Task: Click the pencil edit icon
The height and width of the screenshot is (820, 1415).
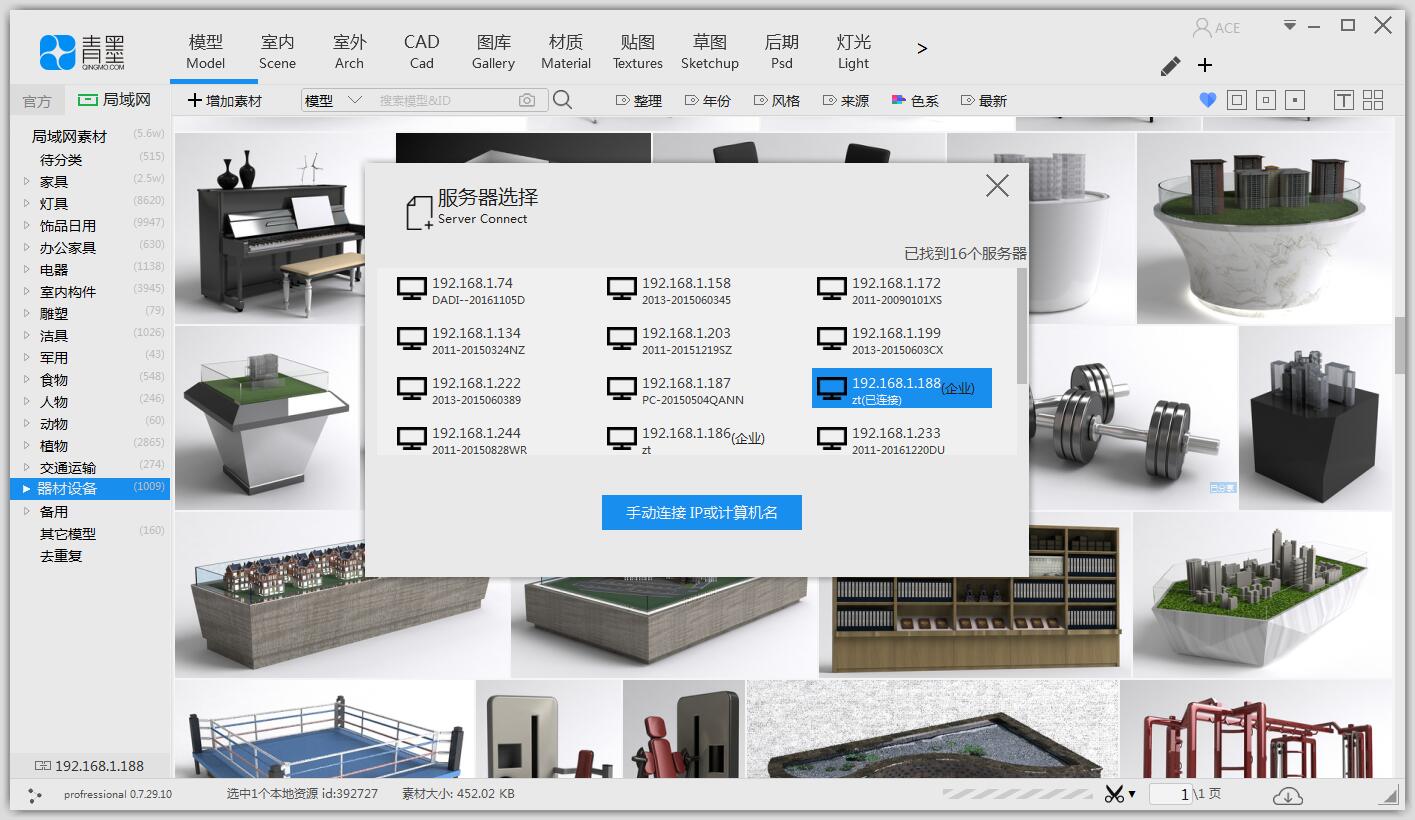Action: click(1170, 66)
